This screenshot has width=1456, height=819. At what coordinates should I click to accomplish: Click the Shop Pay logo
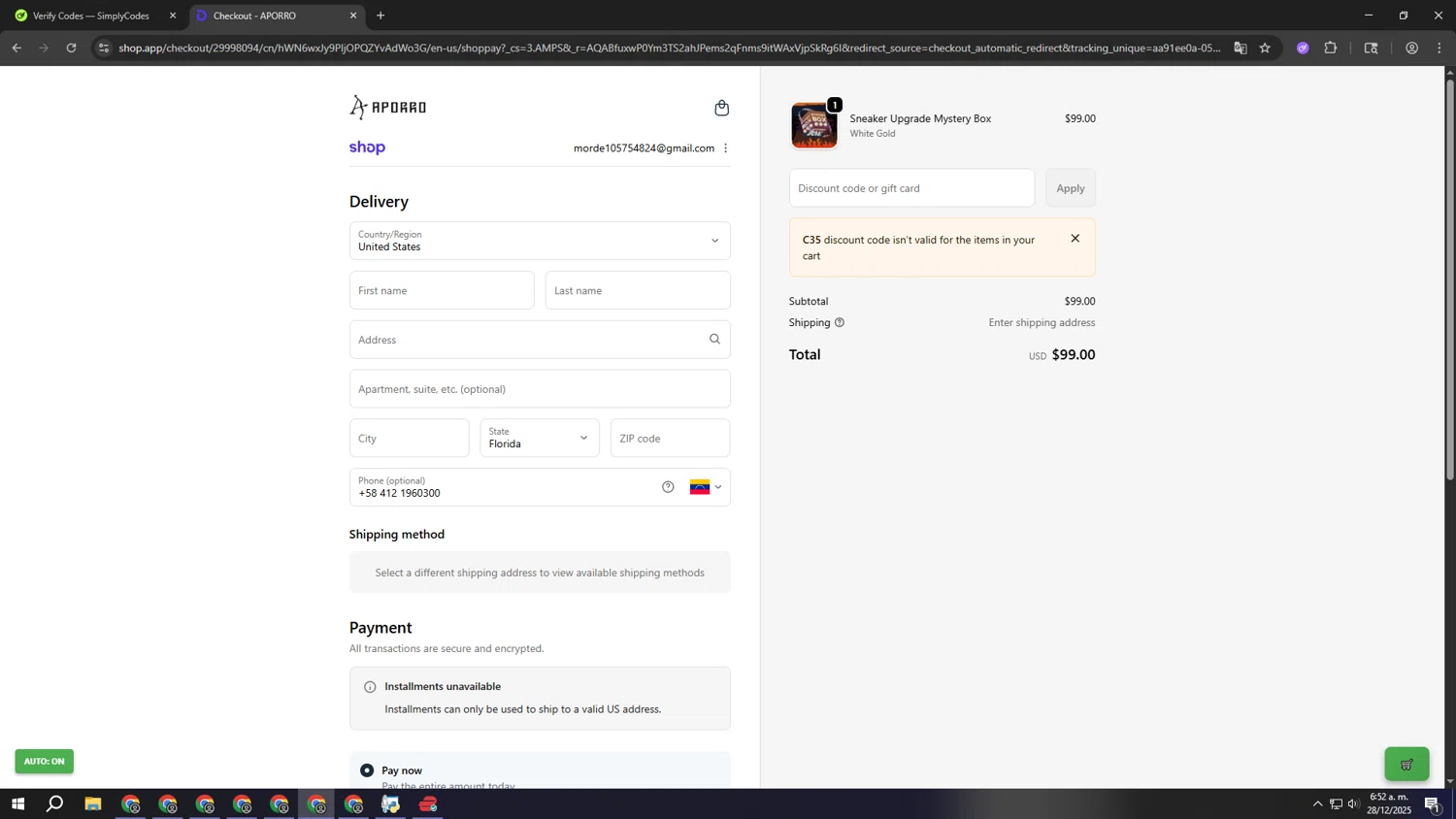coord(367,147)
